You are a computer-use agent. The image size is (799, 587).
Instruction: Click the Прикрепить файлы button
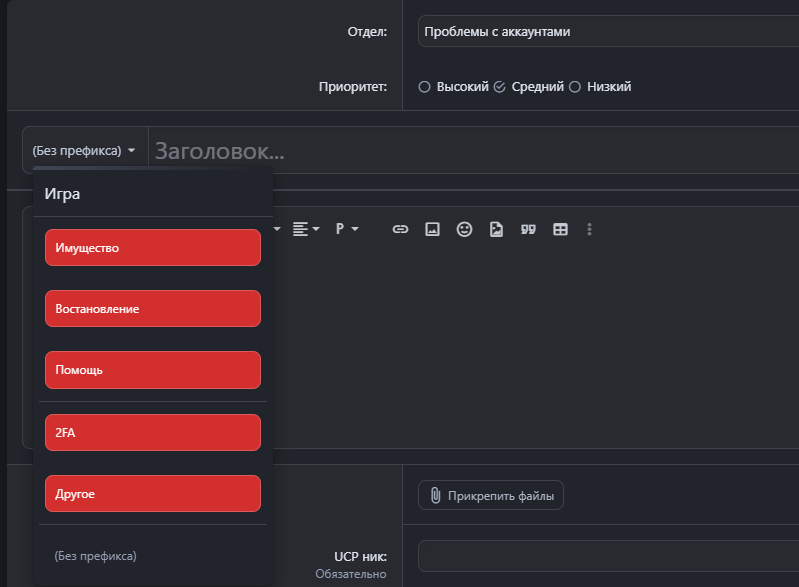(x=490, y=495)
